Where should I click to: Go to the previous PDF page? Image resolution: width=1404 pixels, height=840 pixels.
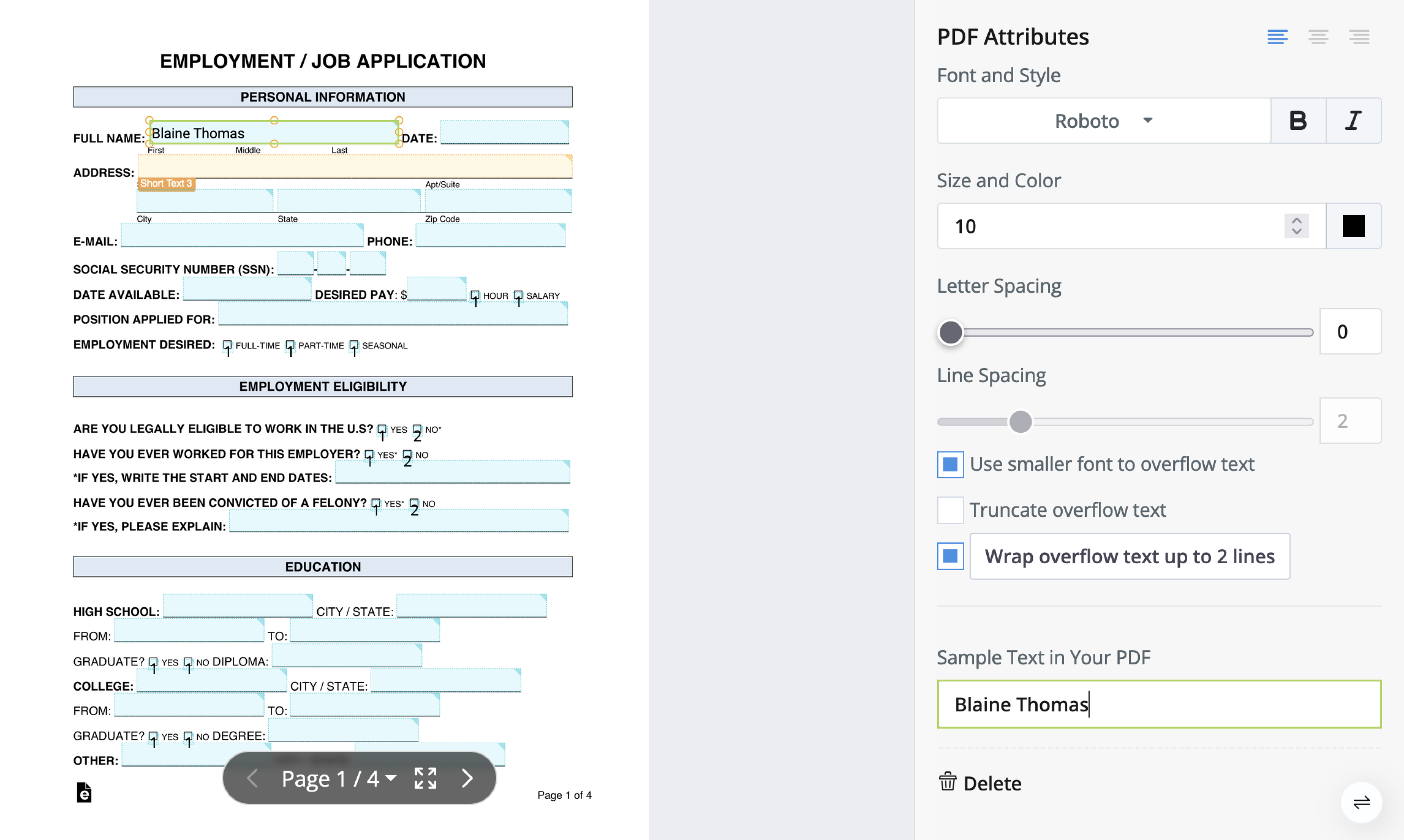click(253, 778)
